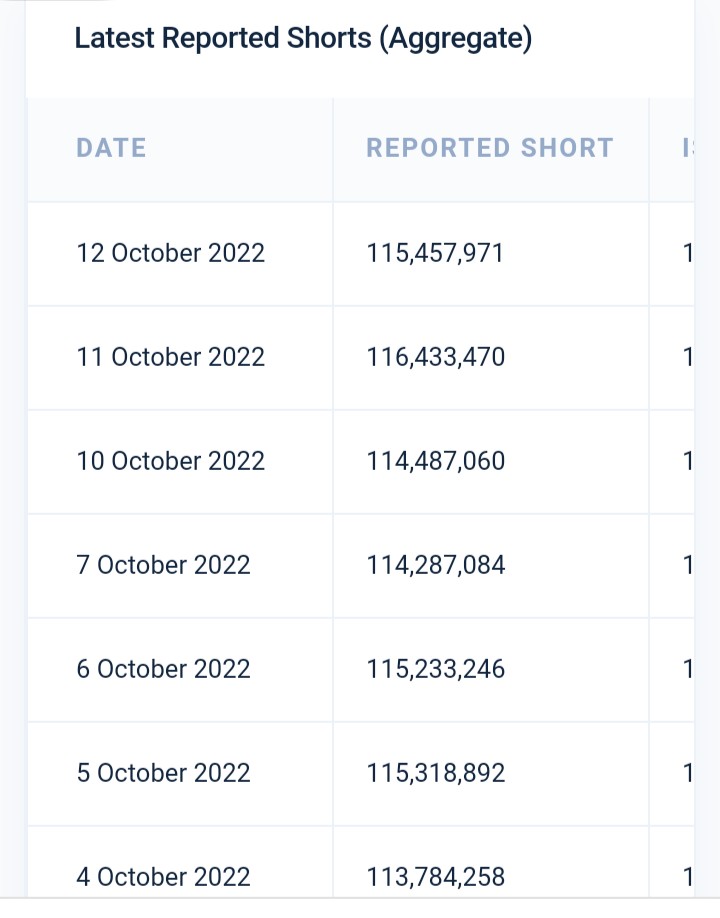Click the cut-off third column value for 12 October
The width and height of the screenshot is (720, 918).
[688, 254]
